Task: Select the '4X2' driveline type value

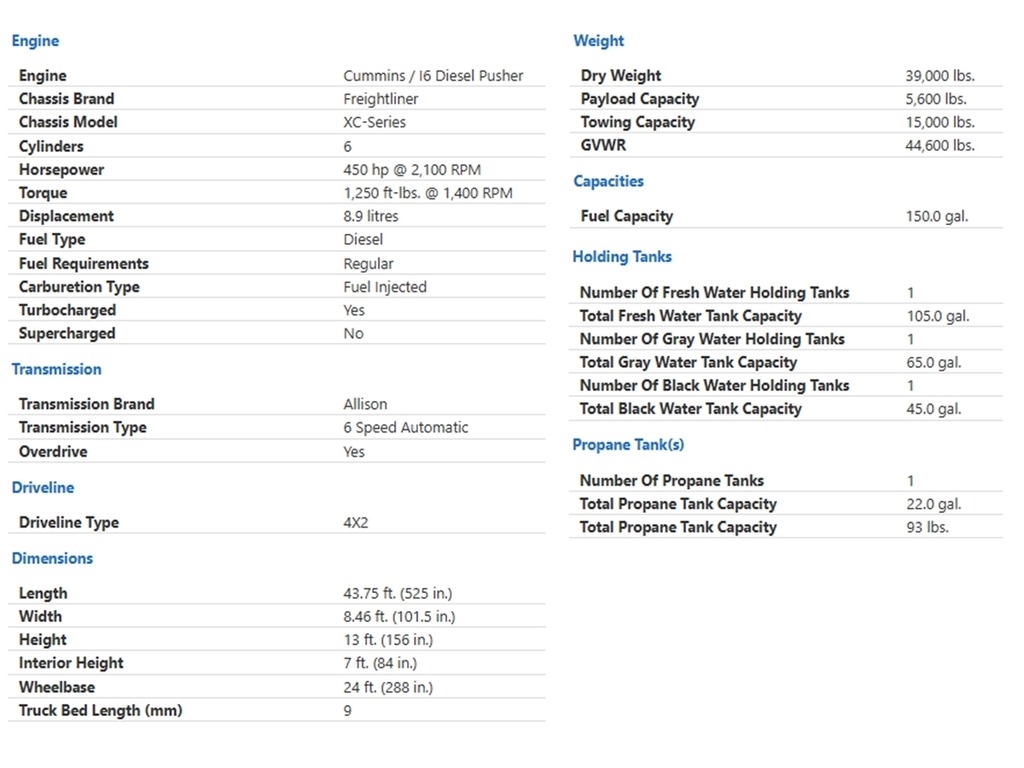Action: coord(356,522)
